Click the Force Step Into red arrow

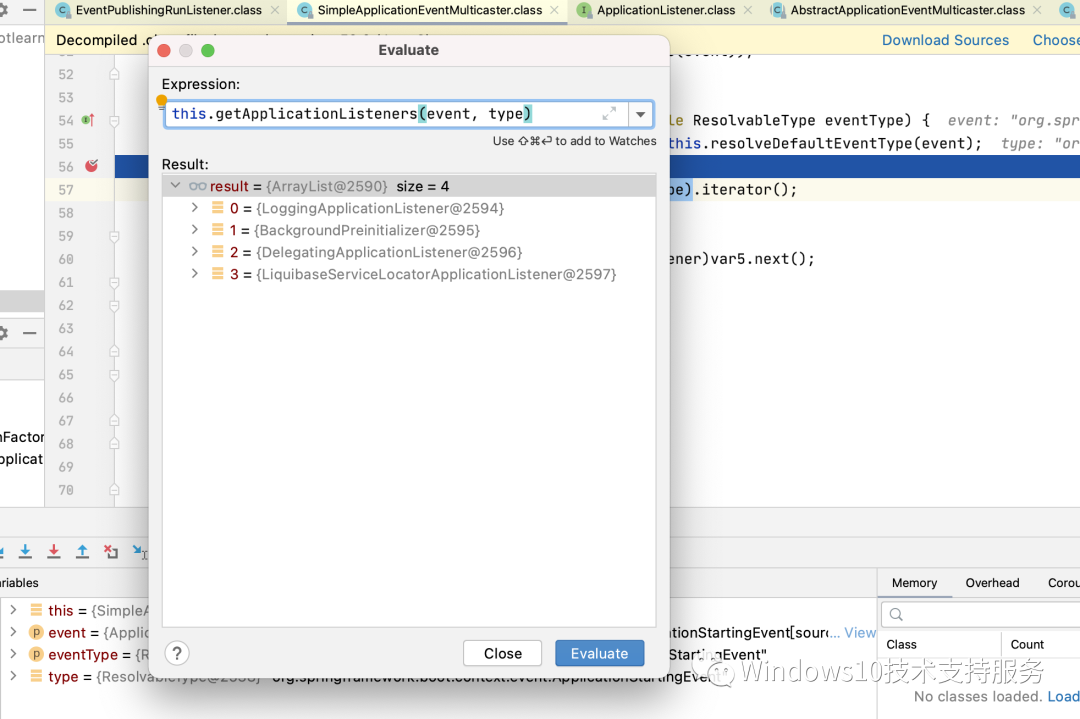[x=54, y=551]
